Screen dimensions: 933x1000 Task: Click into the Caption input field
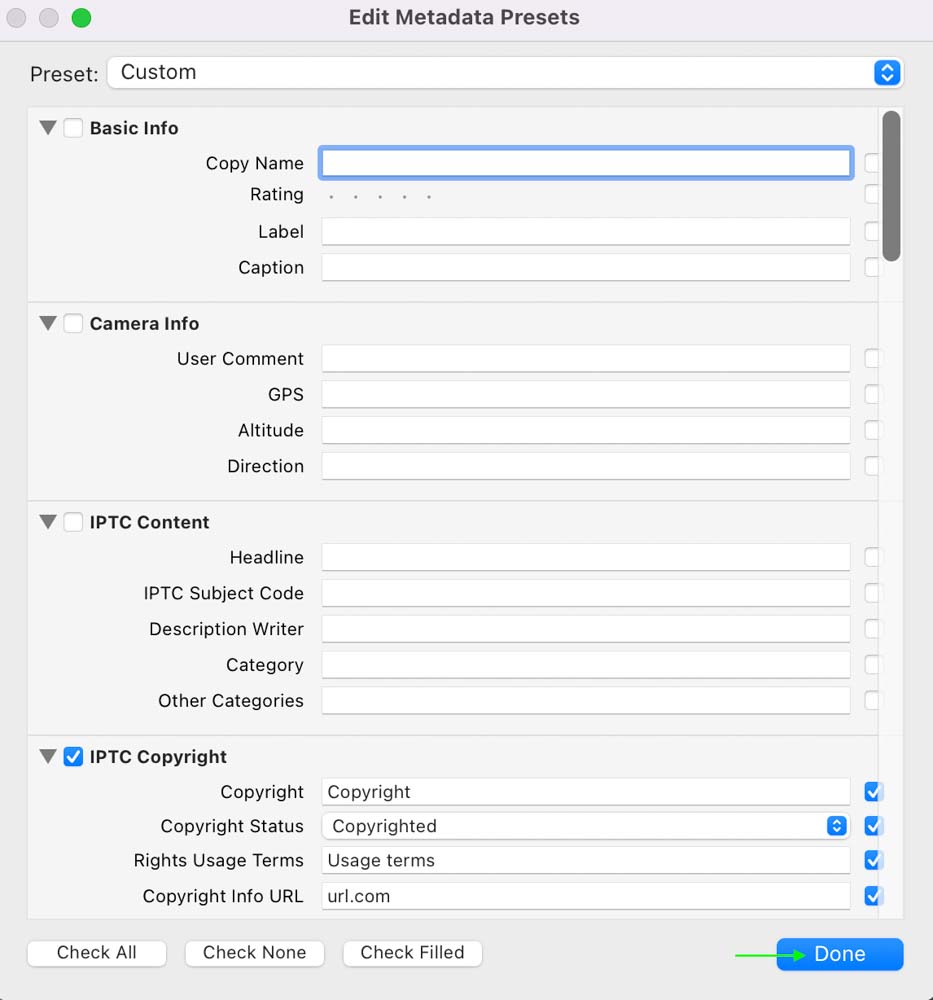(585, 267)
